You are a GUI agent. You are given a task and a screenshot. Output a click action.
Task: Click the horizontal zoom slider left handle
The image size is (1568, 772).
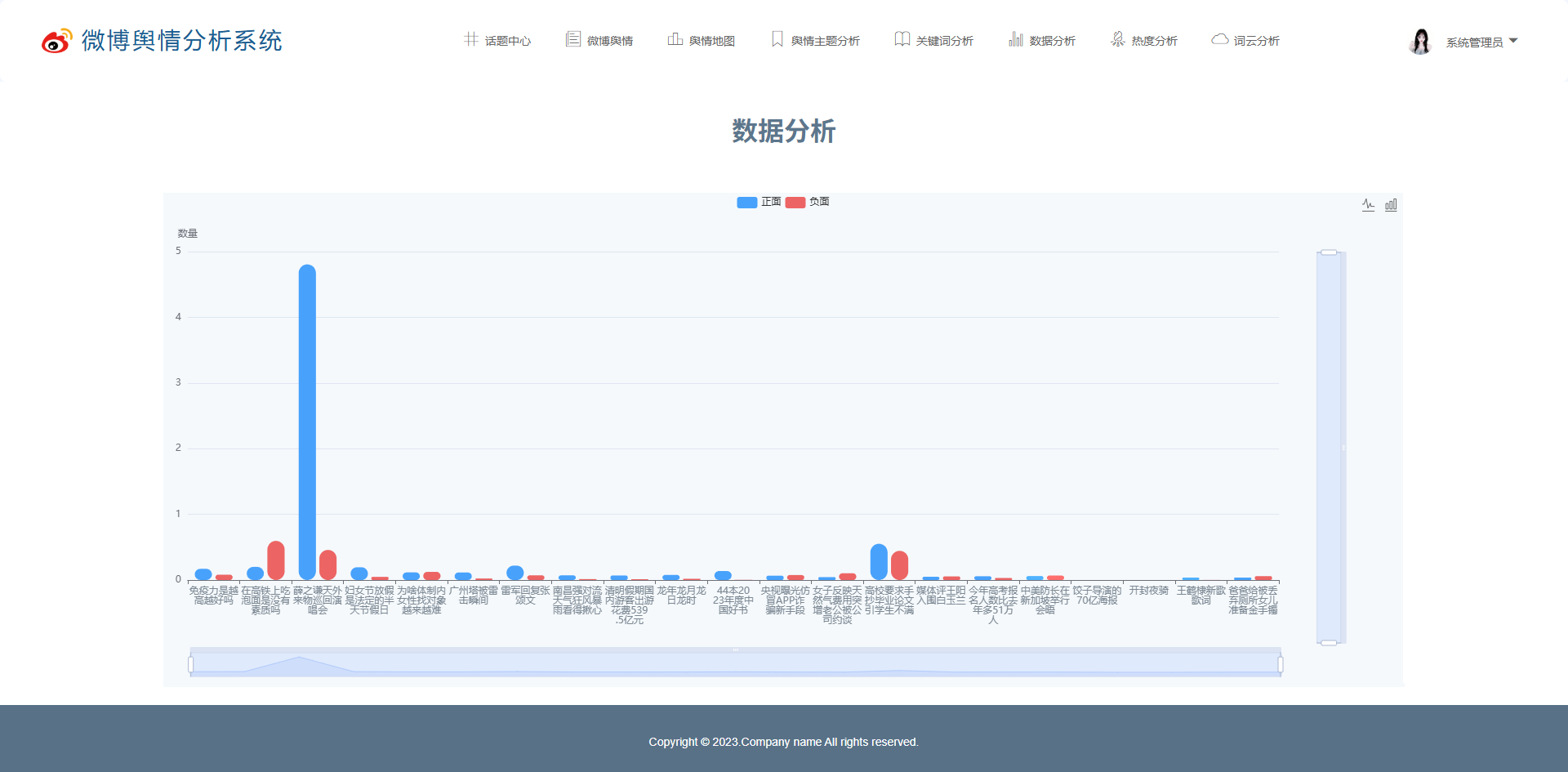[191, 664]
